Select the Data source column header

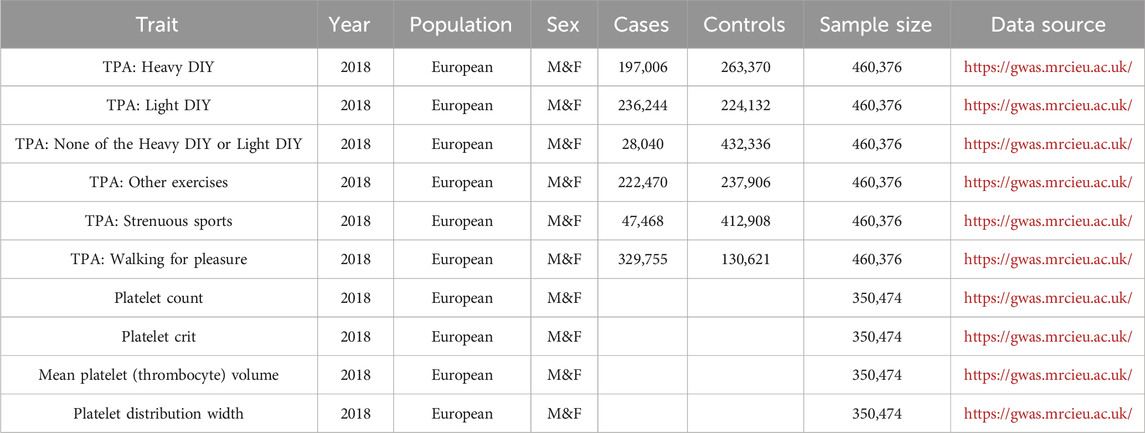click(1048, 24)
